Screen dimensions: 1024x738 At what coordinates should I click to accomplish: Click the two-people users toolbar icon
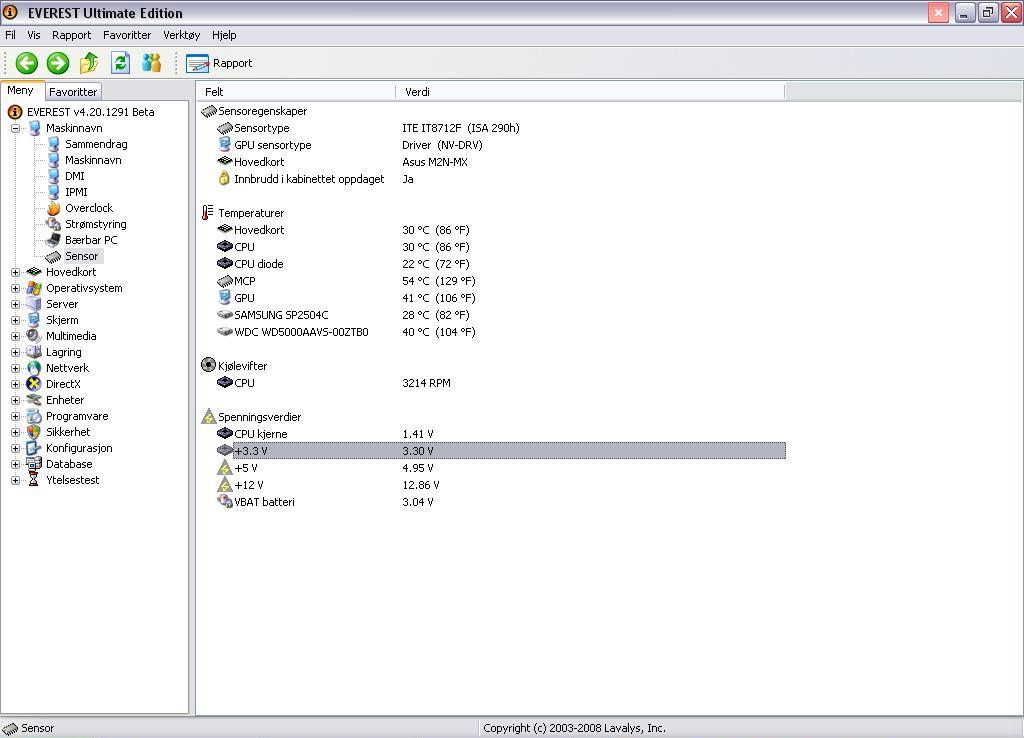coord(152,63)
